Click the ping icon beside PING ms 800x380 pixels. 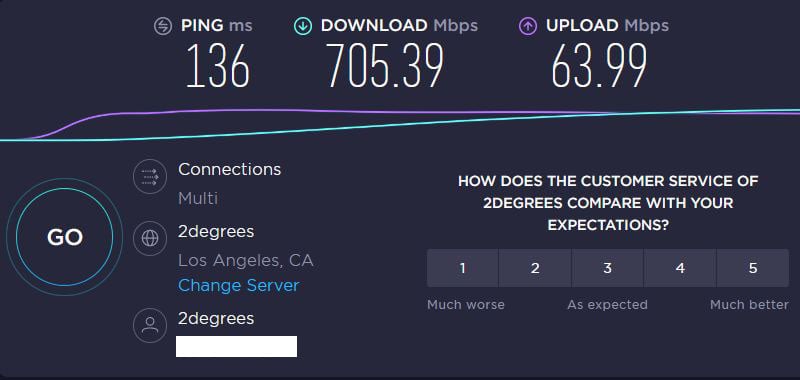click(163, 26)
